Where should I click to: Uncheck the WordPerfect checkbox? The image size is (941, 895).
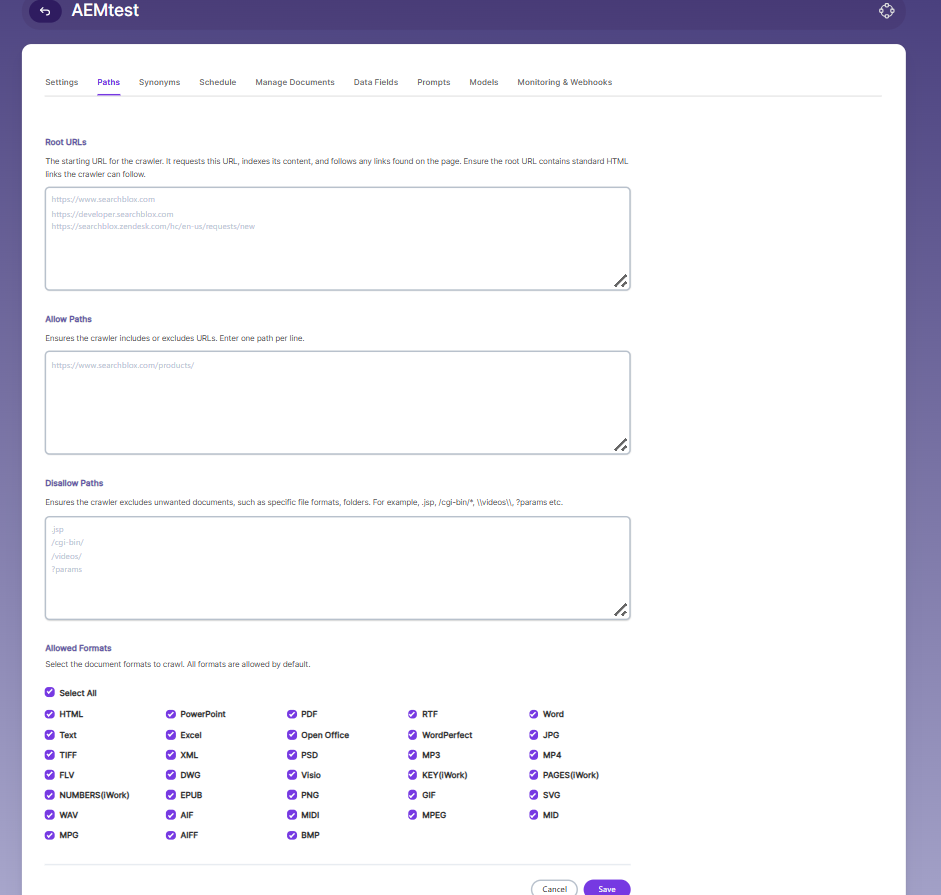pyautogui.click(x=412, y=735)
